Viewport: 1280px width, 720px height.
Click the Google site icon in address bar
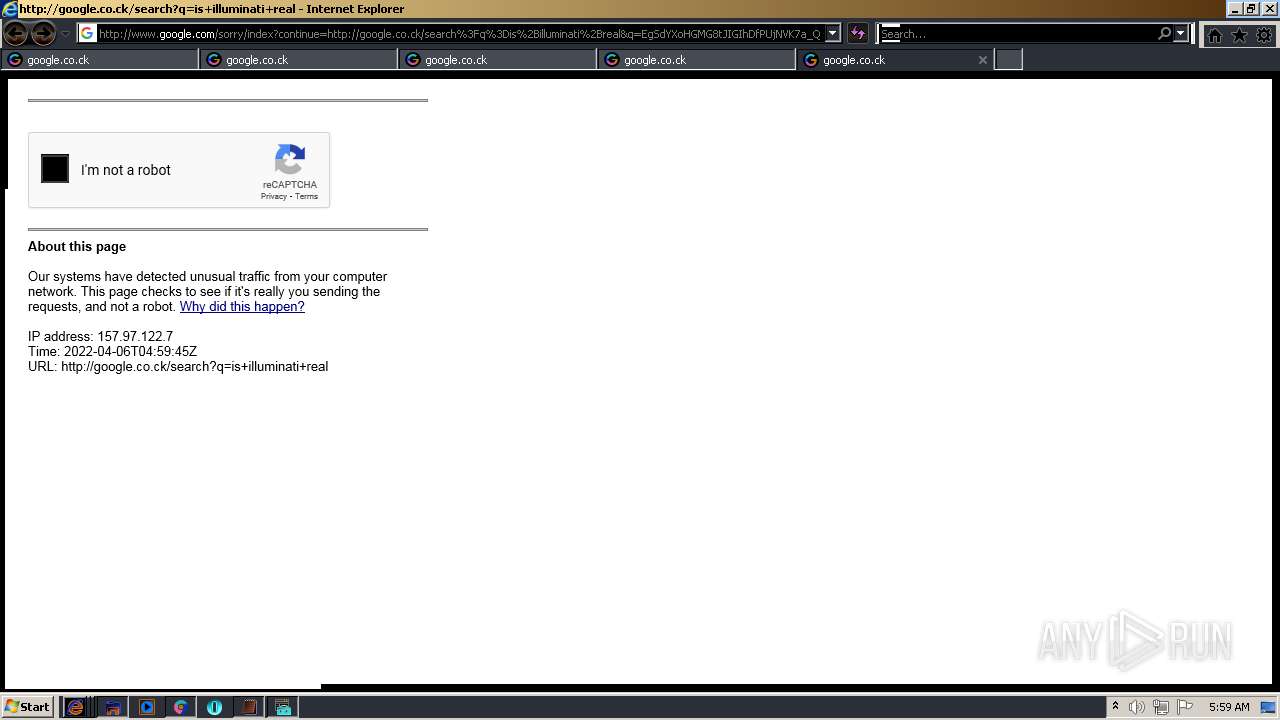coord(87,33)
